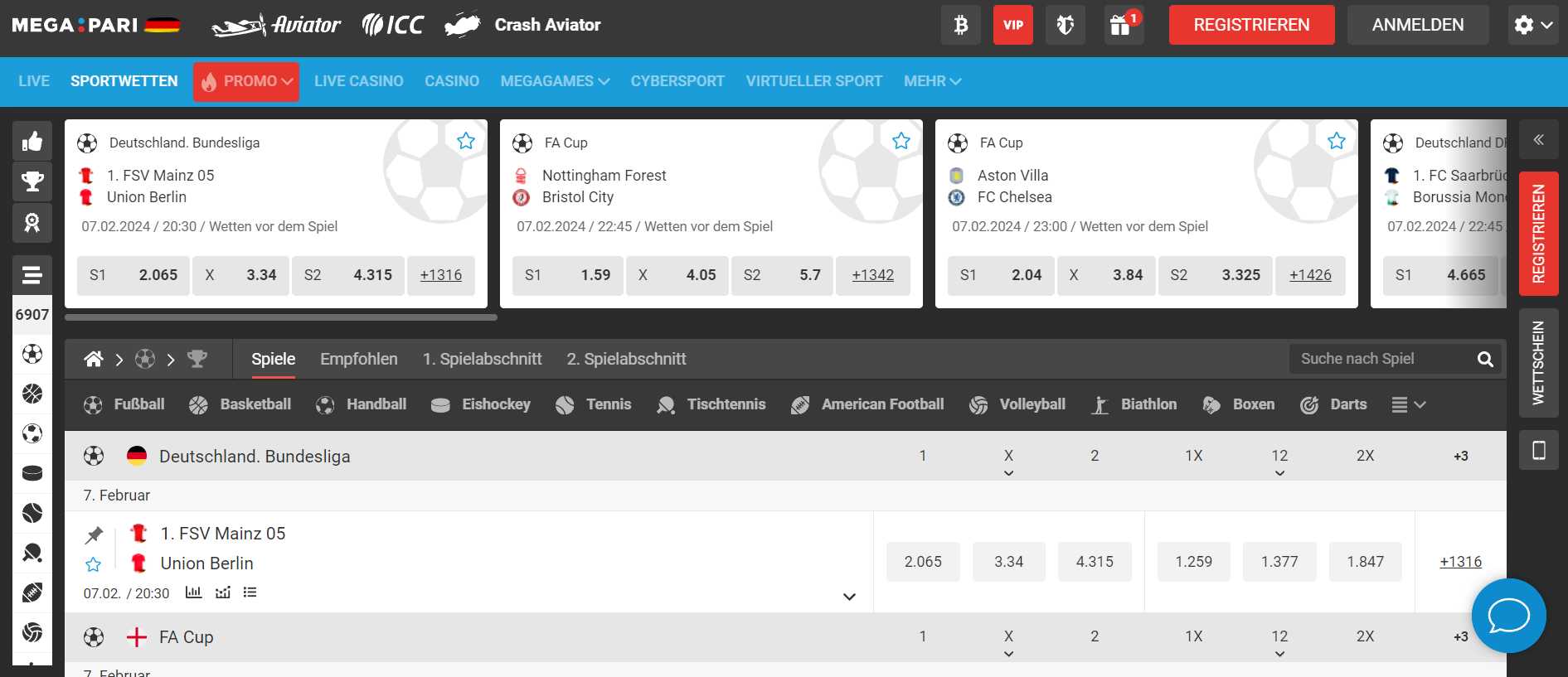Open the VIP club badge
This screenshot has width=1568, height=677.
pyautogui.click(x=1013, y=25)
